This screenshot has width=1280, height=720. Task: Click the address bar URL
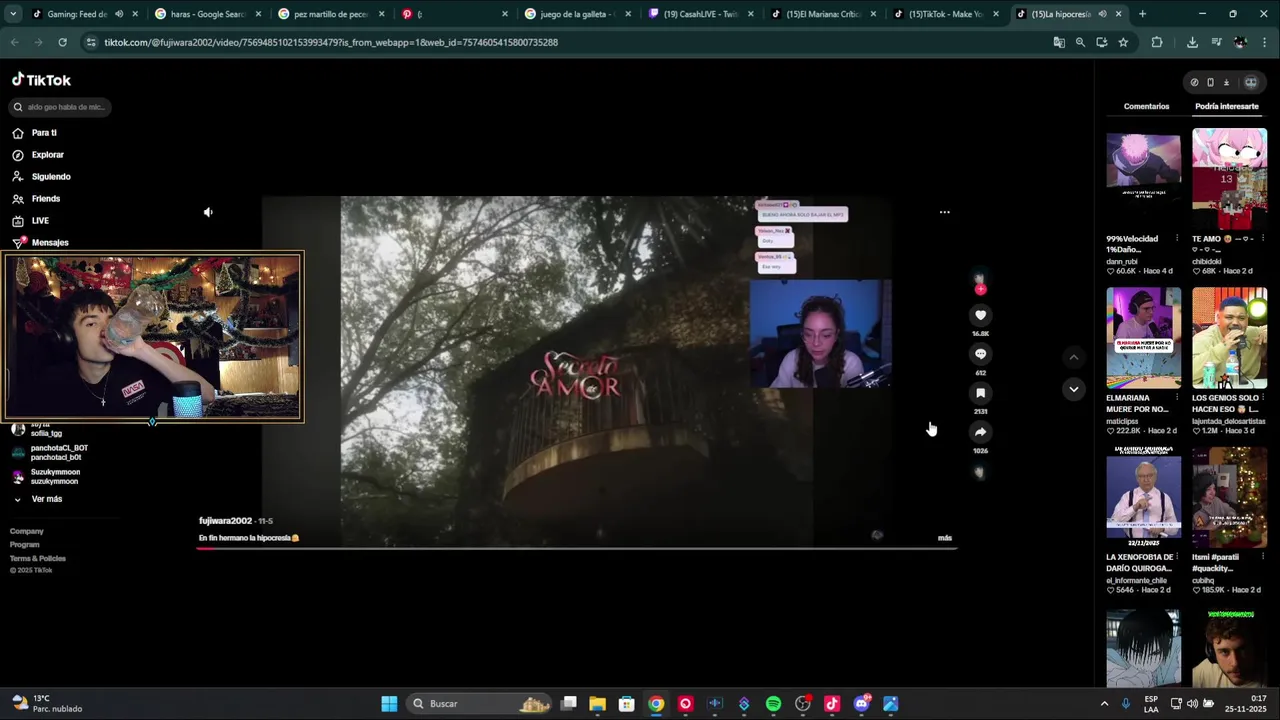330,42
